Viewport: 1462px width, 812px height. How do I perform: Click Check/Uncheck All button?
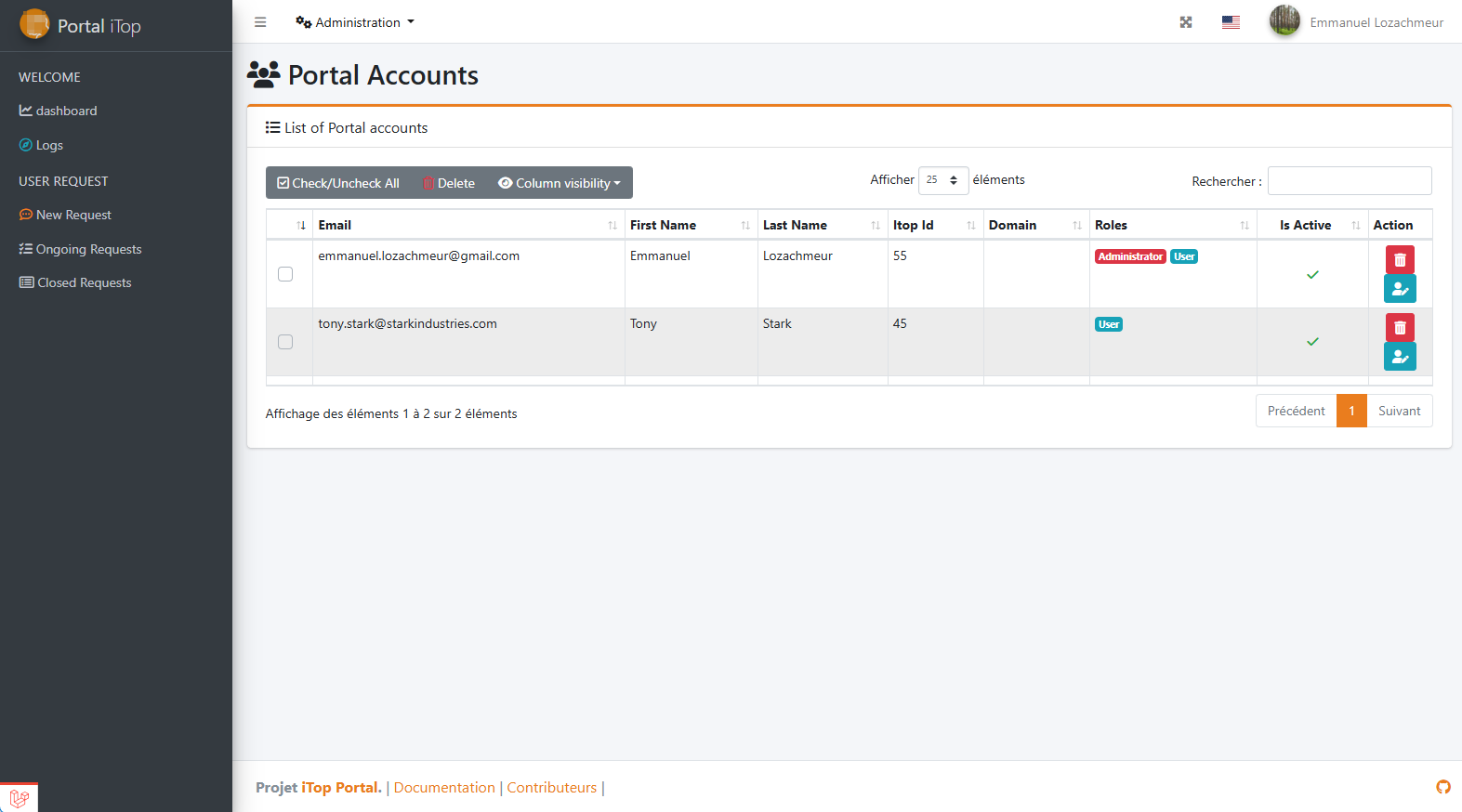tap(338, 183)
